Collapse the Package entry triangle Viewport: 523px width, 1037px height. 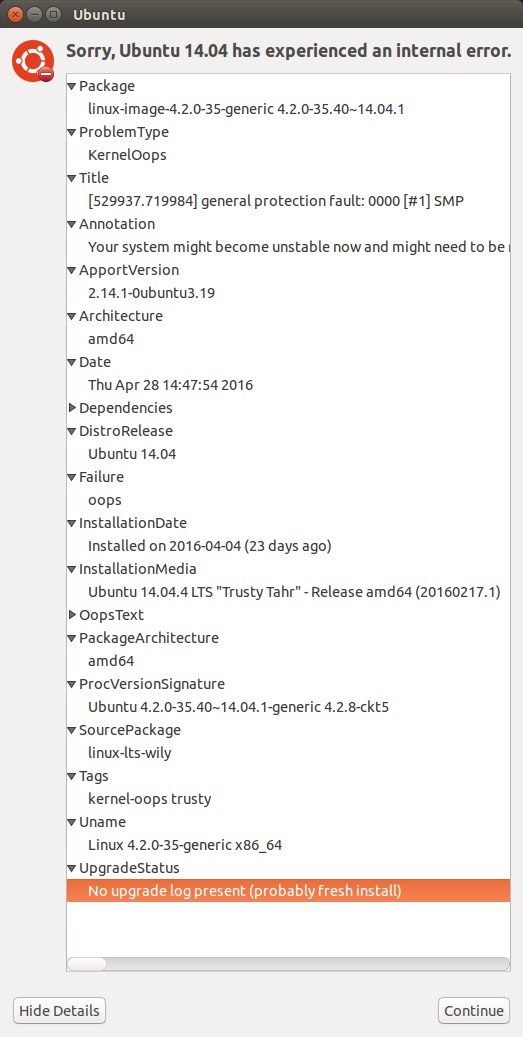tap(72, 87)
